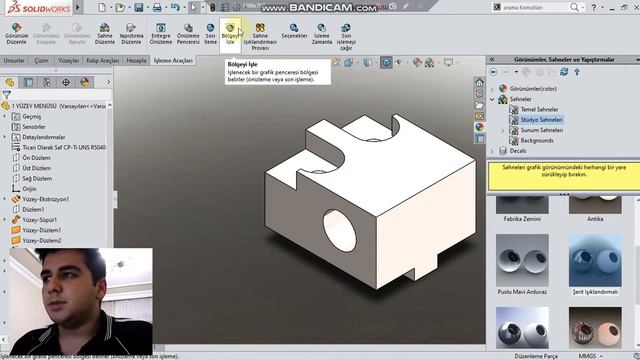This screenshot has width=640, height=360.
Task: Switch to the Unsurlar tab
Action: point(14,60)
